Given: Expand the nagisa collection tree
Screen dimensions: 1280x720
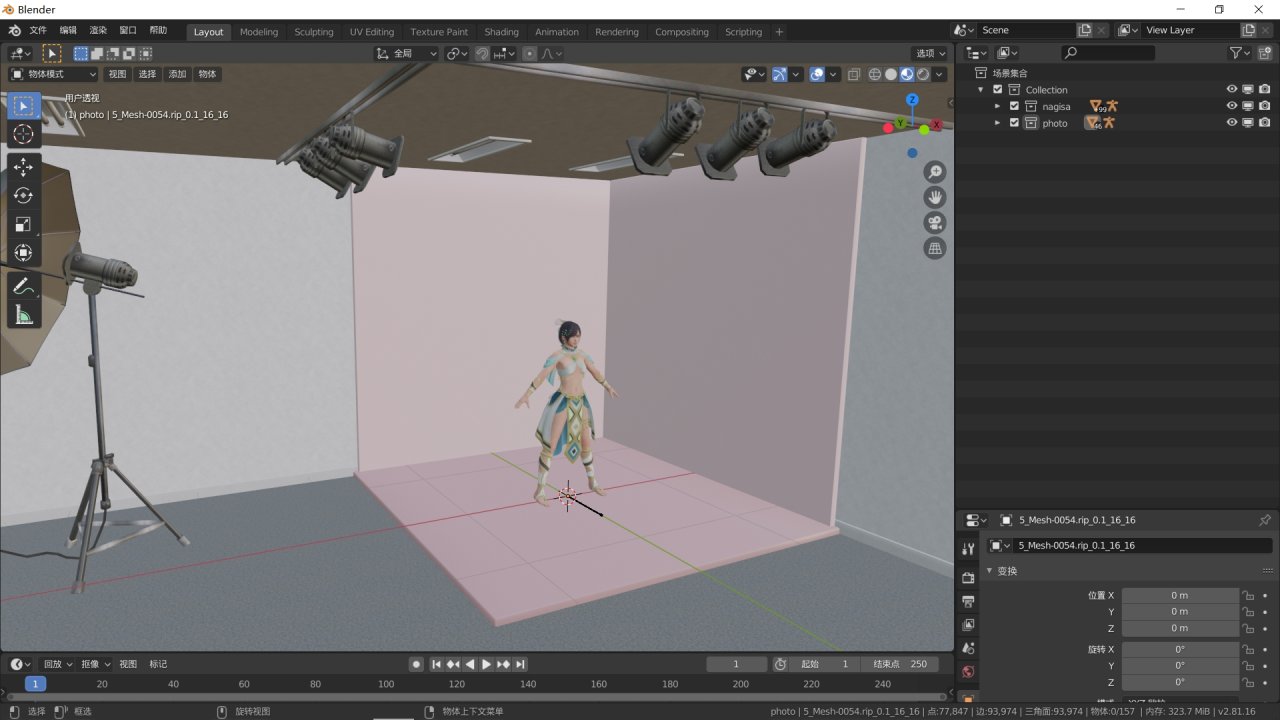Looking at the screenshot, I should (997, 106).
